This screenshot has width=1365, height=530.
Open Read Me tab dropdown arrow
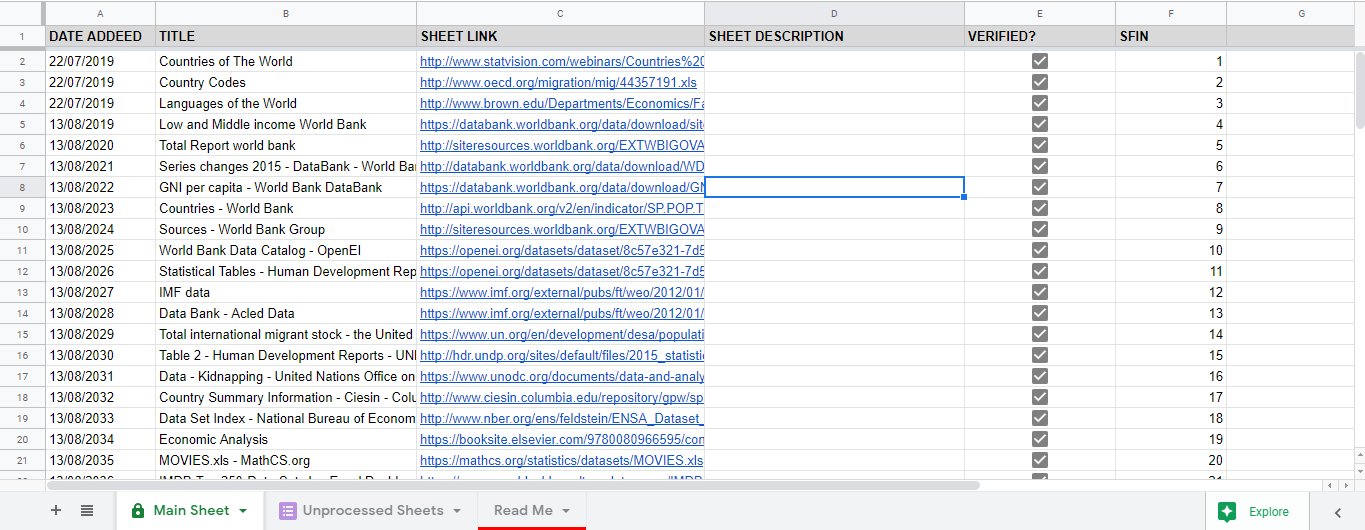566,511
